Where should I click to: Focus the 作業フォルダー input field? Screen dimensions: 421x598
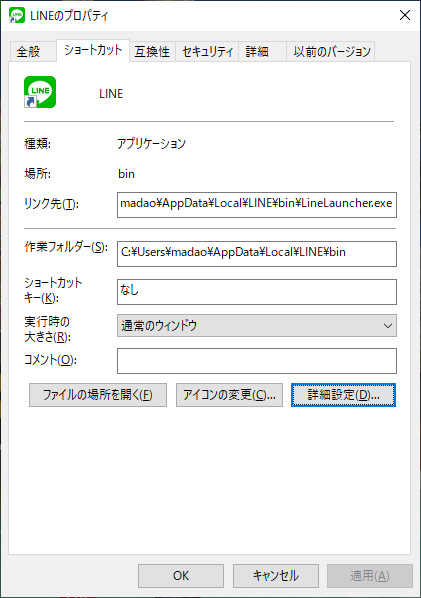(257, 254)
